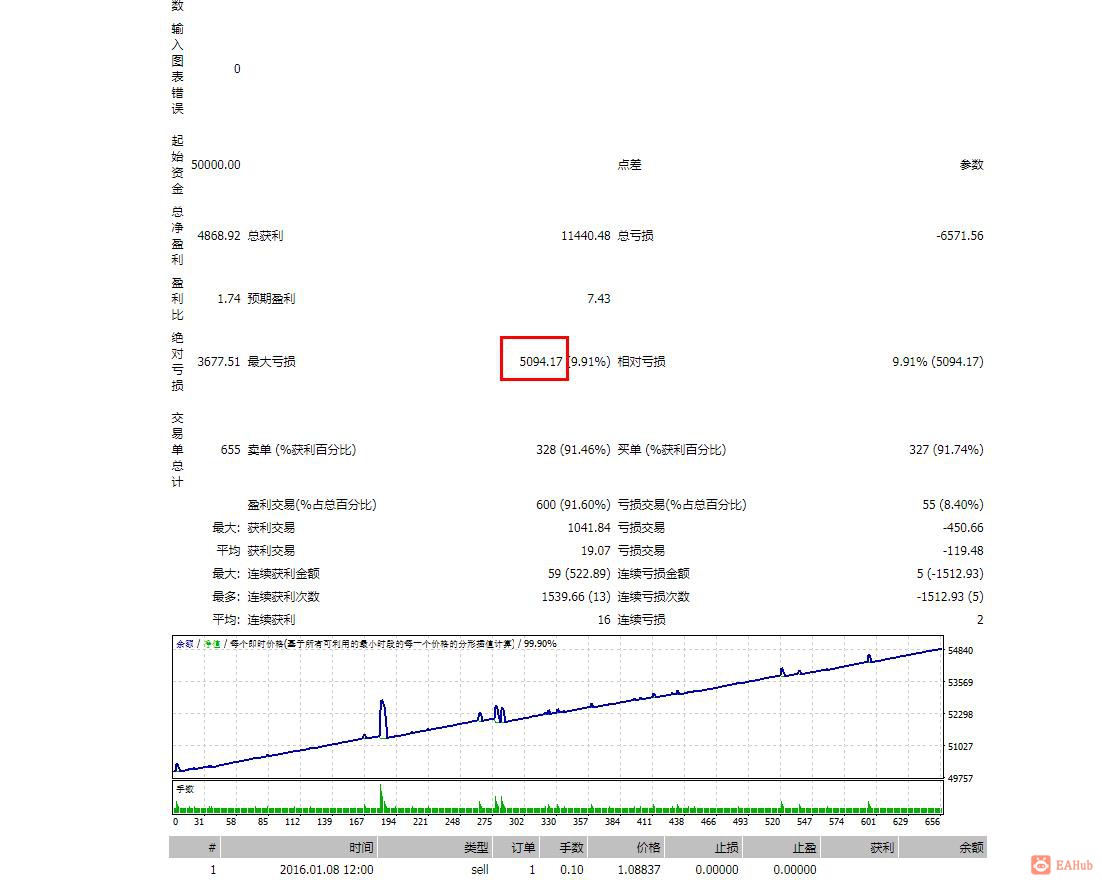Click the 总获利 label
The width and height of the screenshot is (1102, 880).
(265, 235)
